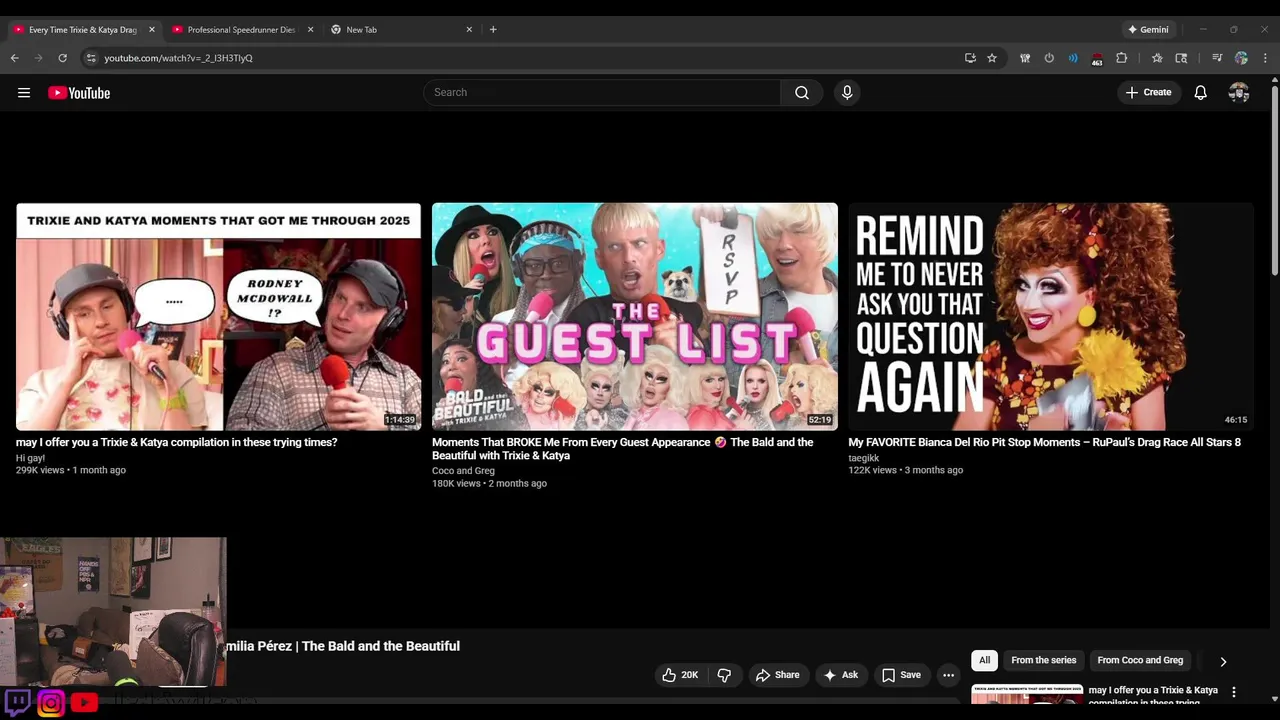1280x720 pixels.
Task: Click the install app icon in address bar
Action: (970, 58)
